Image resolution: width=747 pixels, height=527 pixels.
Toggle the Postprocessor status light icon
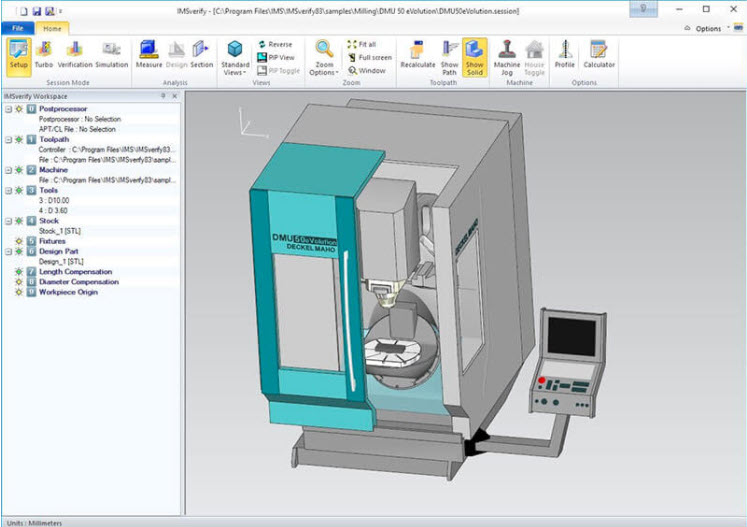coord(19,109)
